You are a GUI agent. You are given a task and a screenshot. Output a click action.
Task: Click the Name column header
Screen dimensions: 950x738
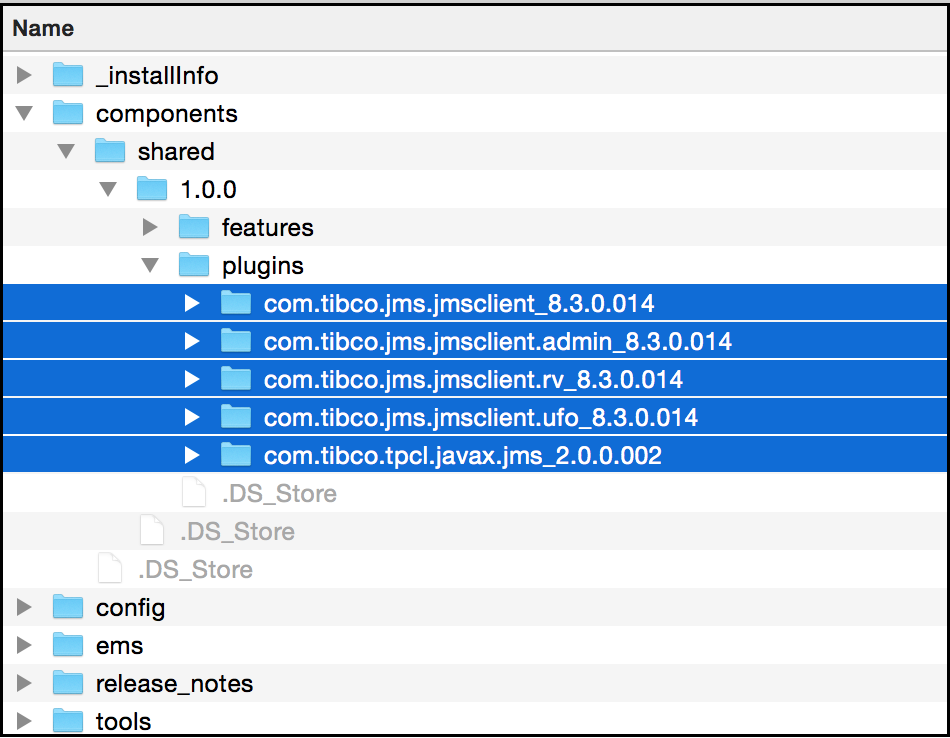43,28
